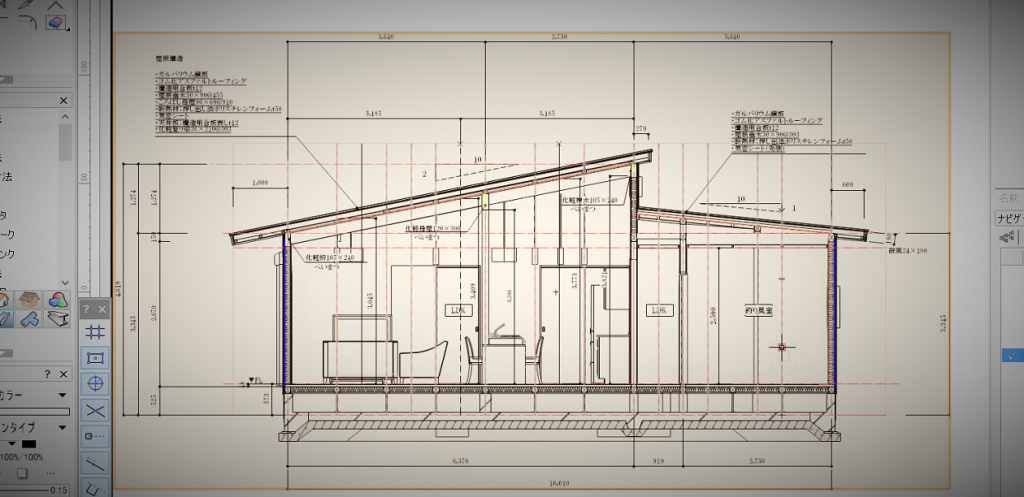1024x497 pixels.
Task: Close the attributes palette
Action: (x=64, y=374)
